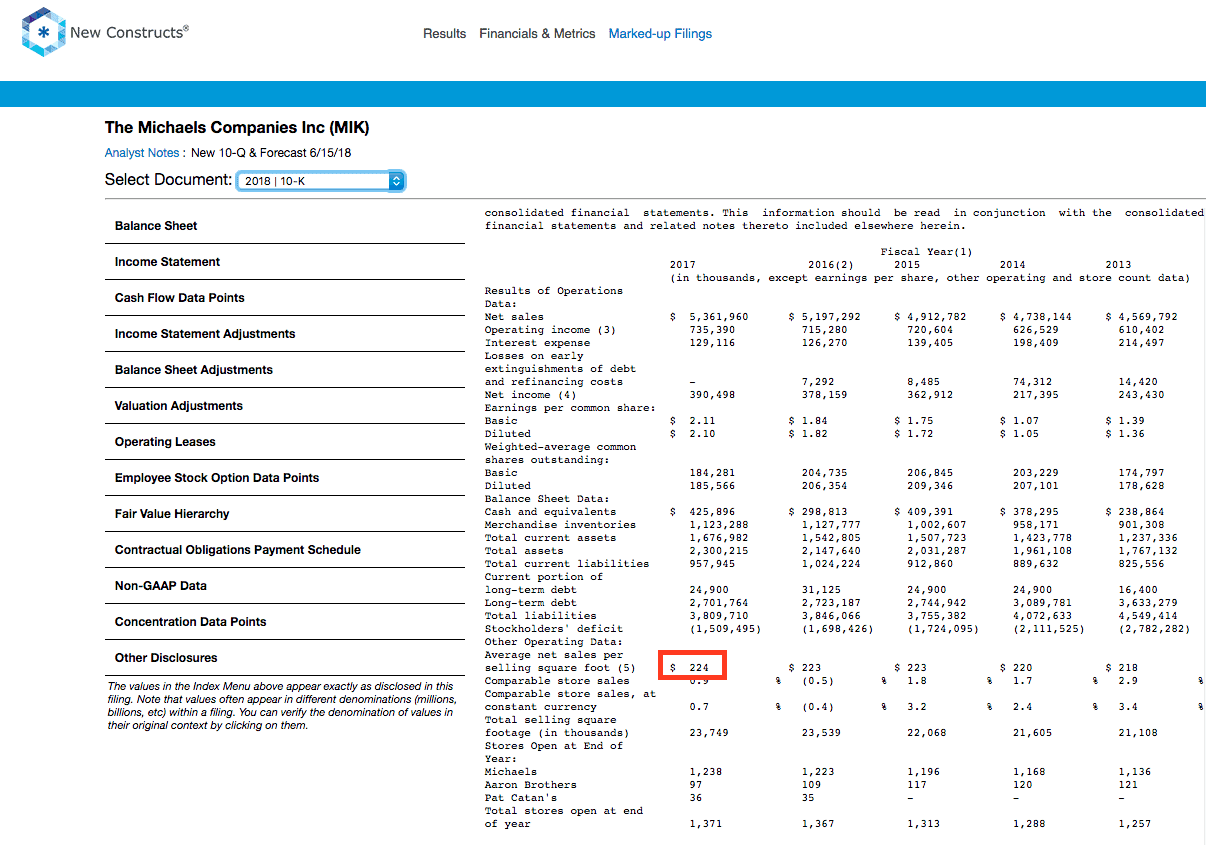Open Cash Flow Data Points section
The height and width of the screenshot is (845, 1206).
[285, 298]
